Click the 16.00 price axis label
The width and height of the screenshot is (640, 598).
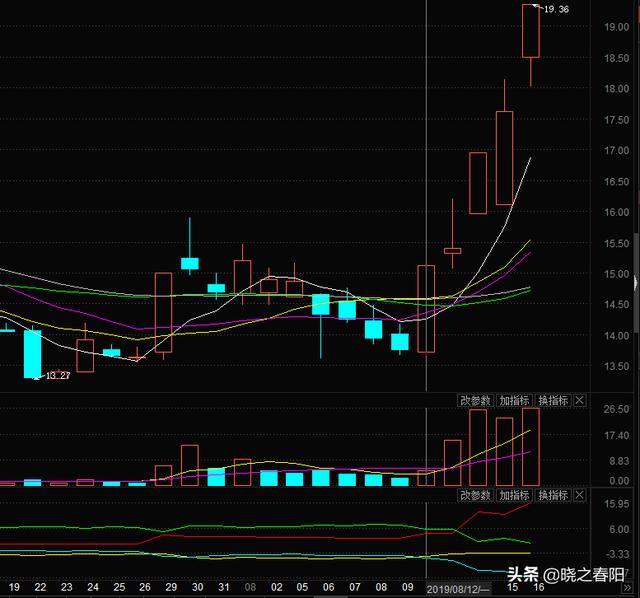(x=617, y=212)
